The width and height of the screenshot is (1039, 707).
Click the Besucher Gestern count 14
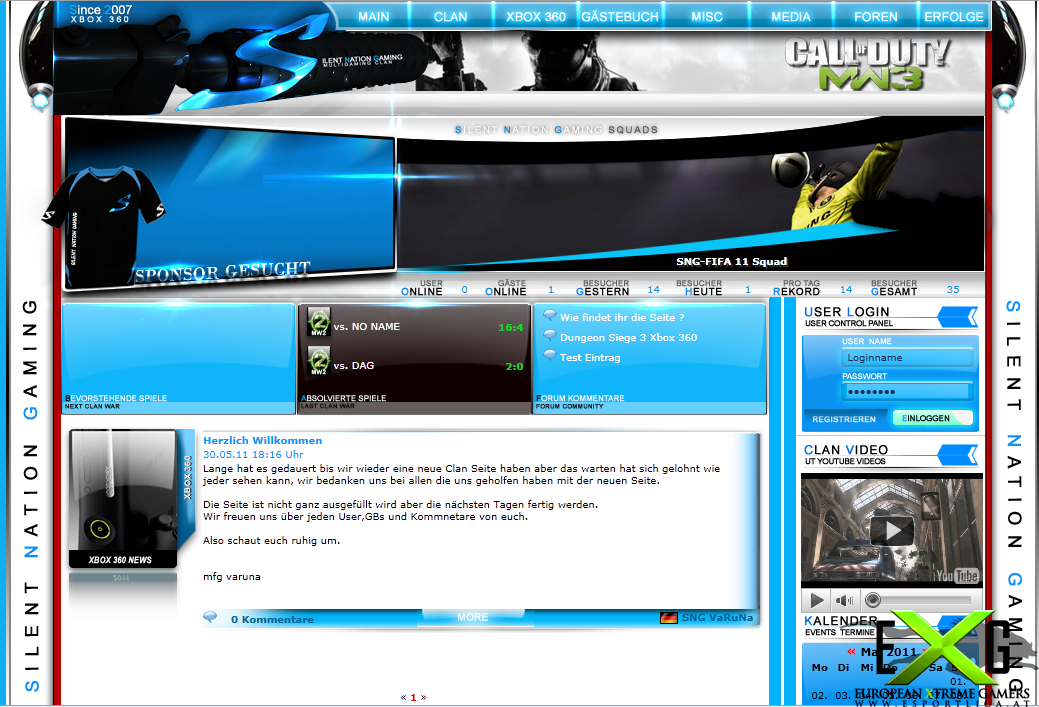[653, 290]
